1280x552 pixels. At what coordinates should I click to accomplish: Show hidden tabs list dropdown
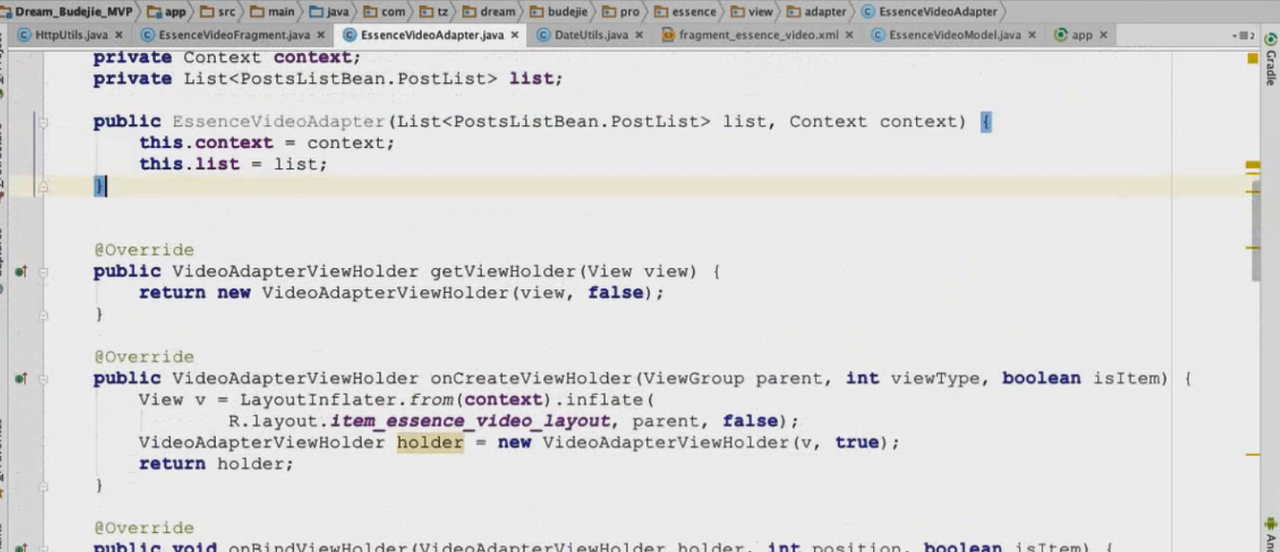[x=1245, y=35]
